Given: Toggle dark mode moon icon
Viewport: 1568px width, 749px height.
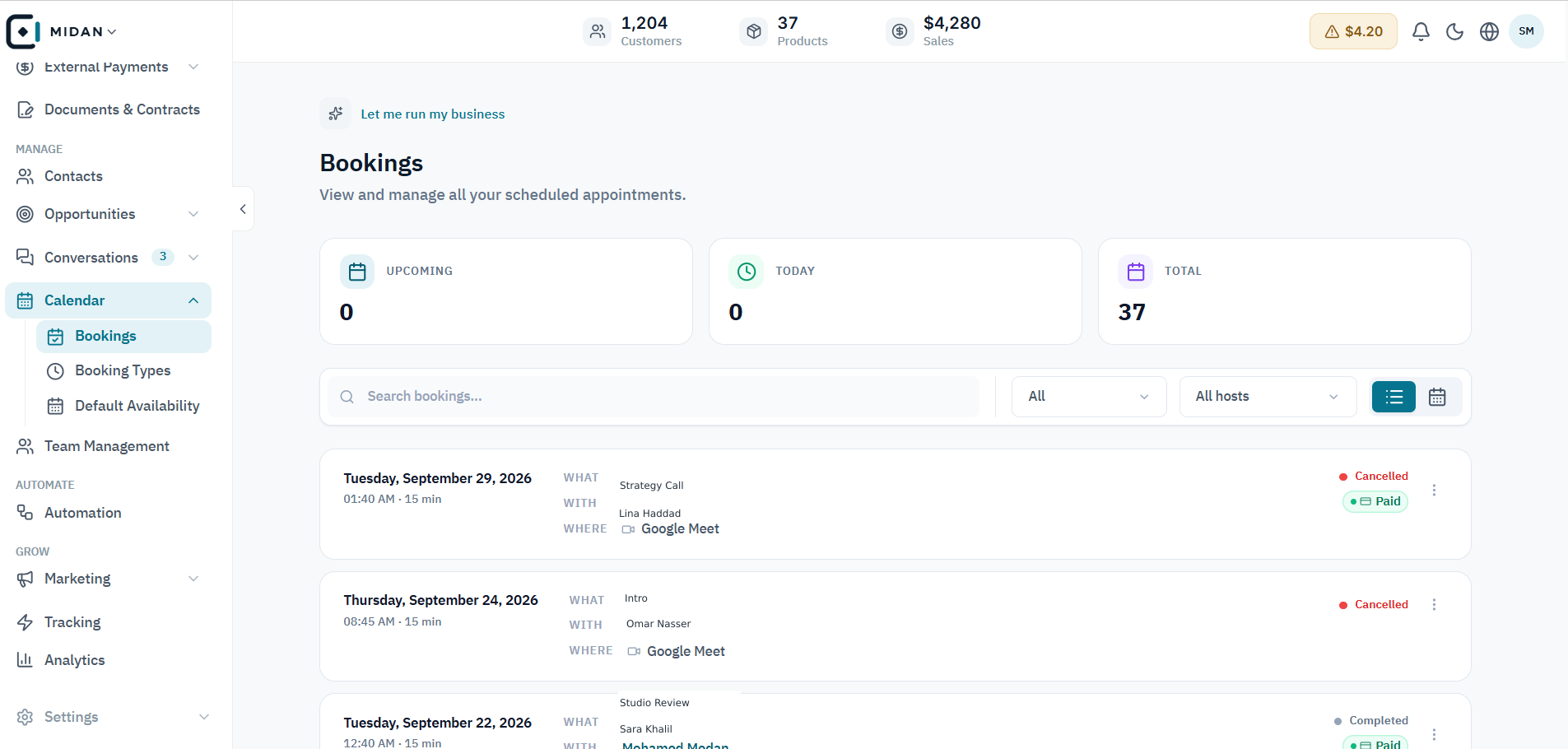Looking at the screenshot, I should point(1455,31).
